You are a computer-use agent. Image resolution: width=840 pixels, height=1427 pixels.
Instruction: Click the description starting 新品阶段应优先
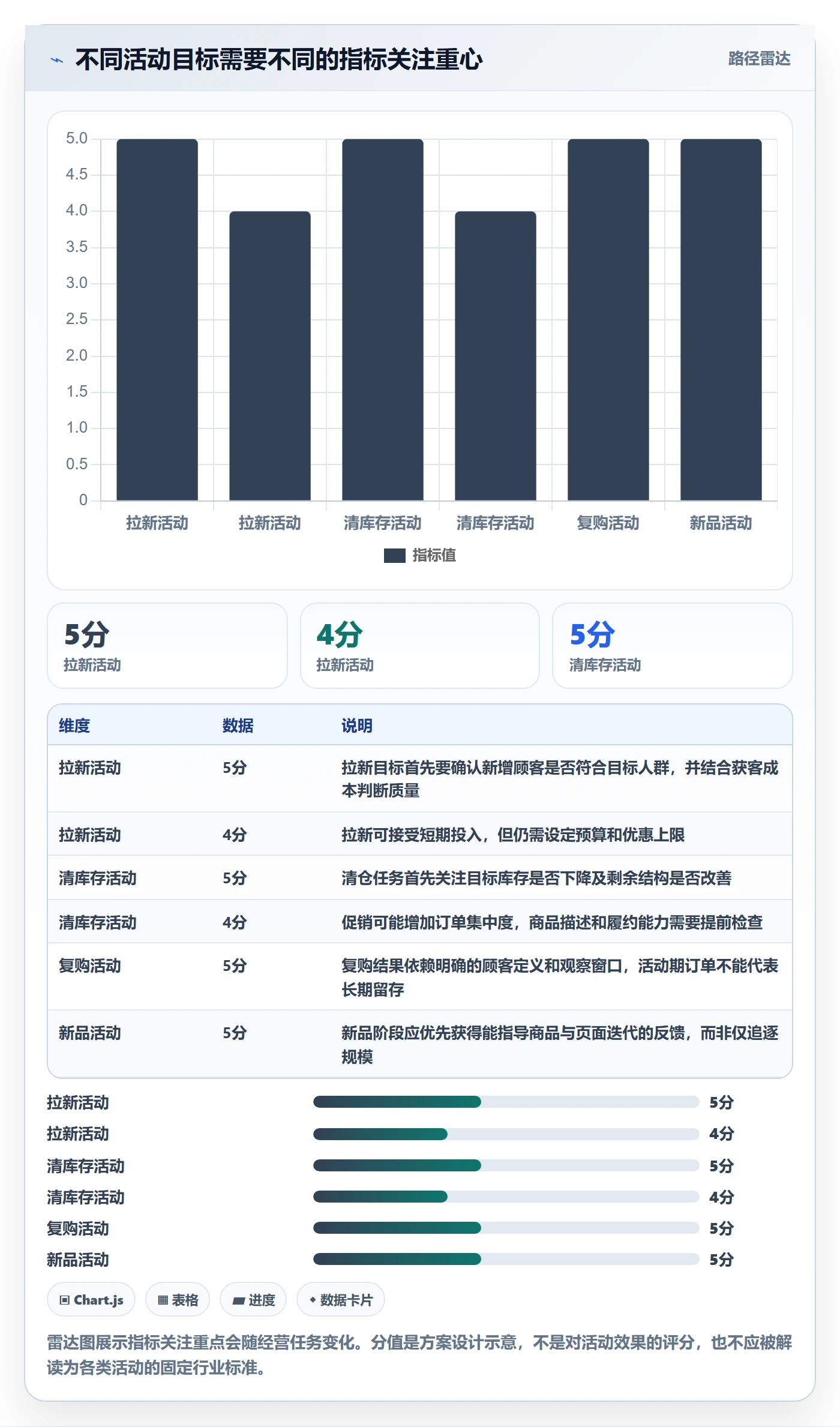560,1045
